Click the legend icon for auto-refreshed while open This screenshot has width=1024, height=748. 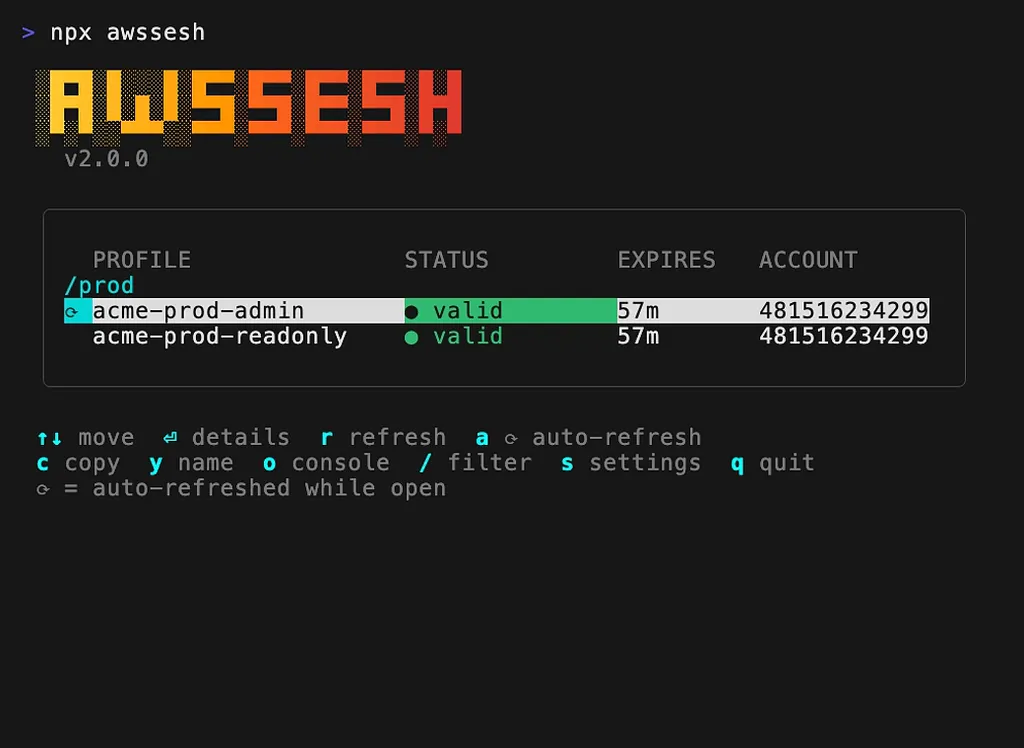(x=43, y=489)
